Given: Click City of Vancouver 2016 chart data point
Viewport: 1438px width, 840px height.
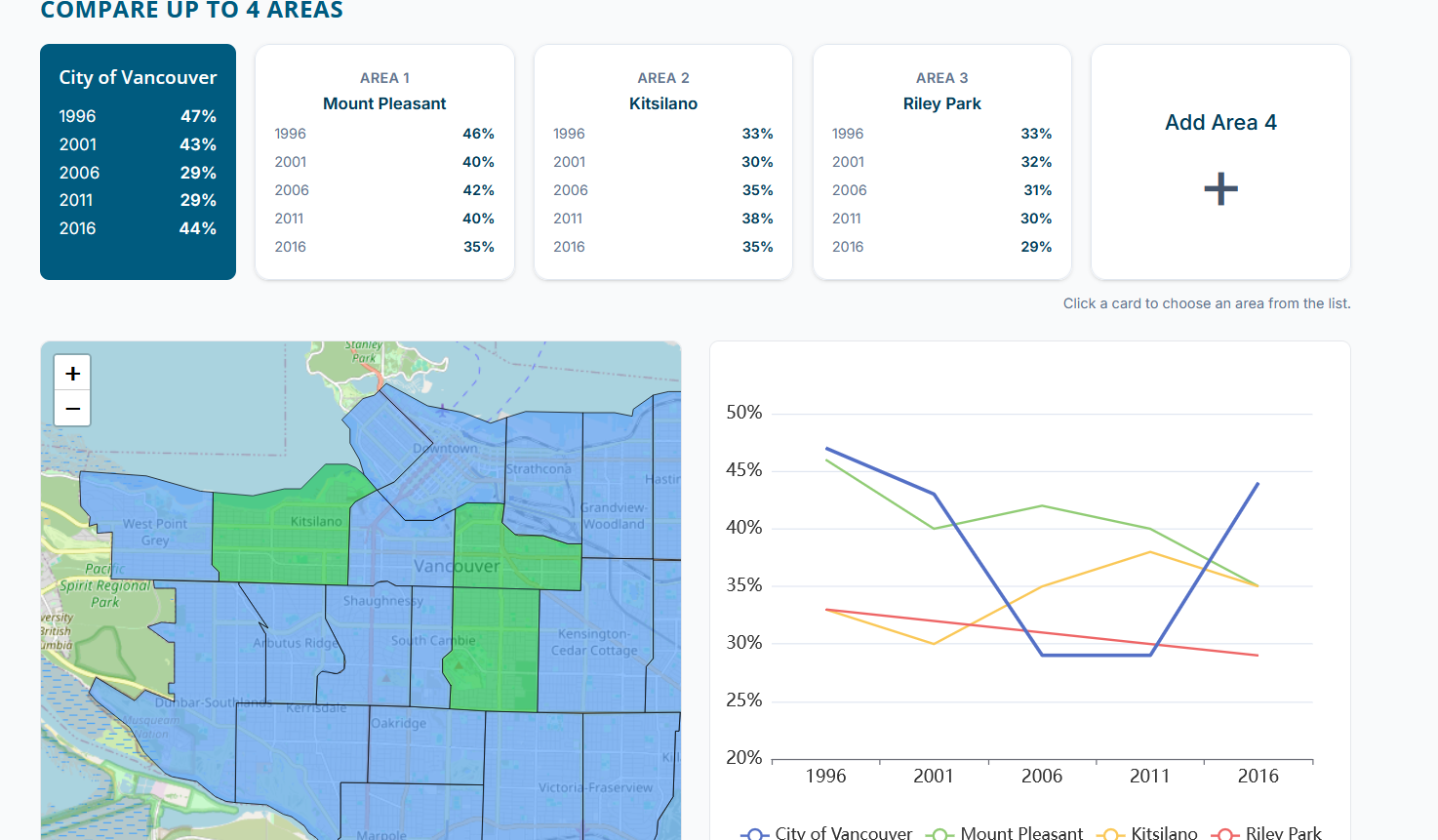Looking at the screenshot, I should point(1258,483).
